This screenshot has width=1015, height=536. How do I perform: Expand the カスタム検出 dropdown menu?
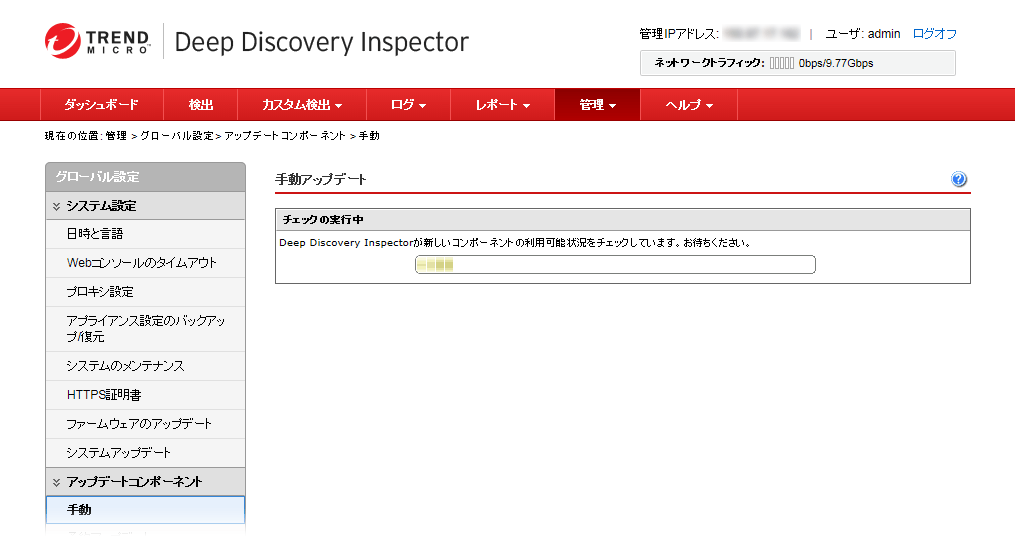[302, 105]
